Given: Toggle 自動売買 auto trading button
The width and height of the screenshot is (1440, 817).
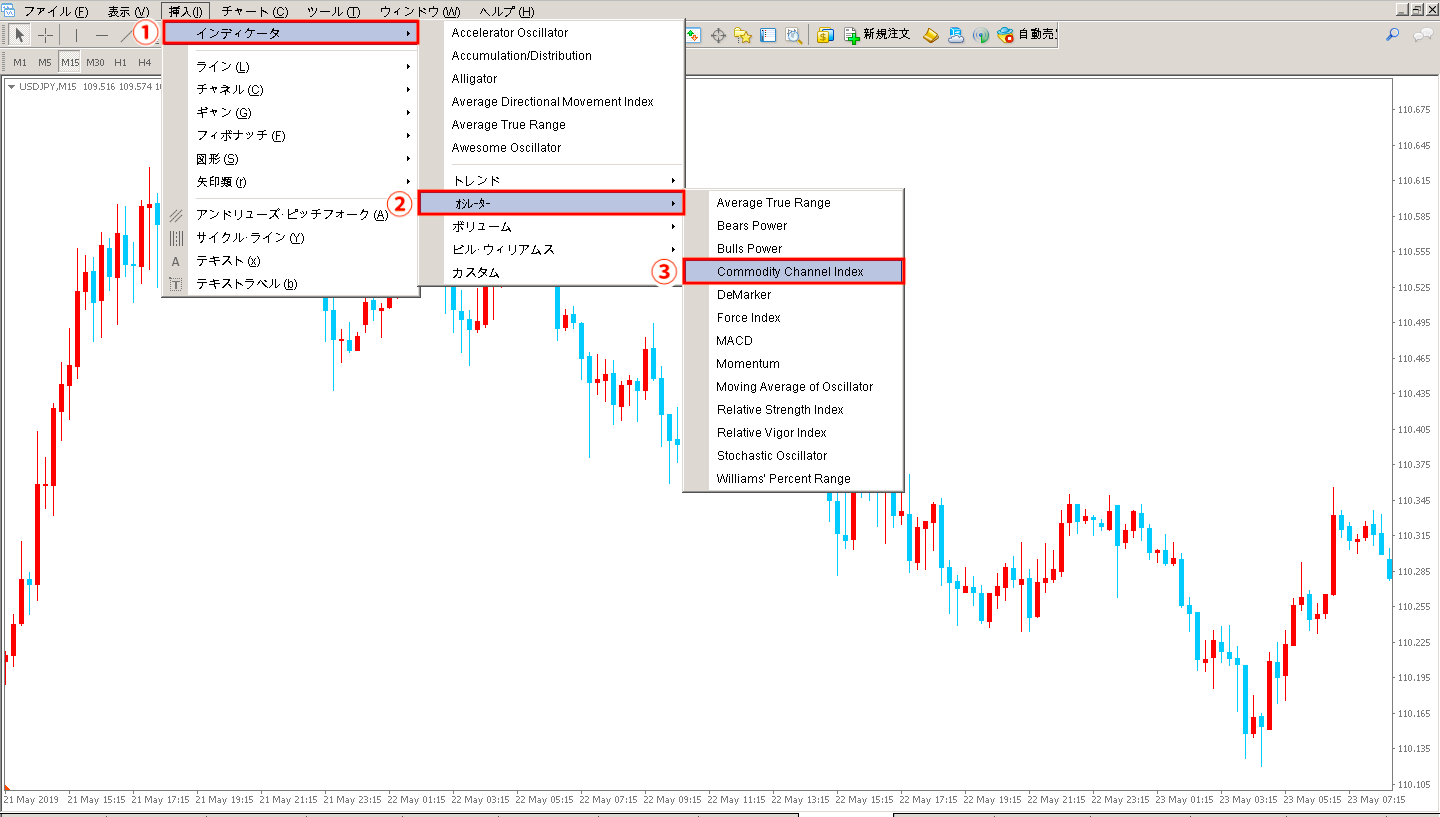Looking at the screenshot, I should pyautogui.click(x=1027, y=35).
